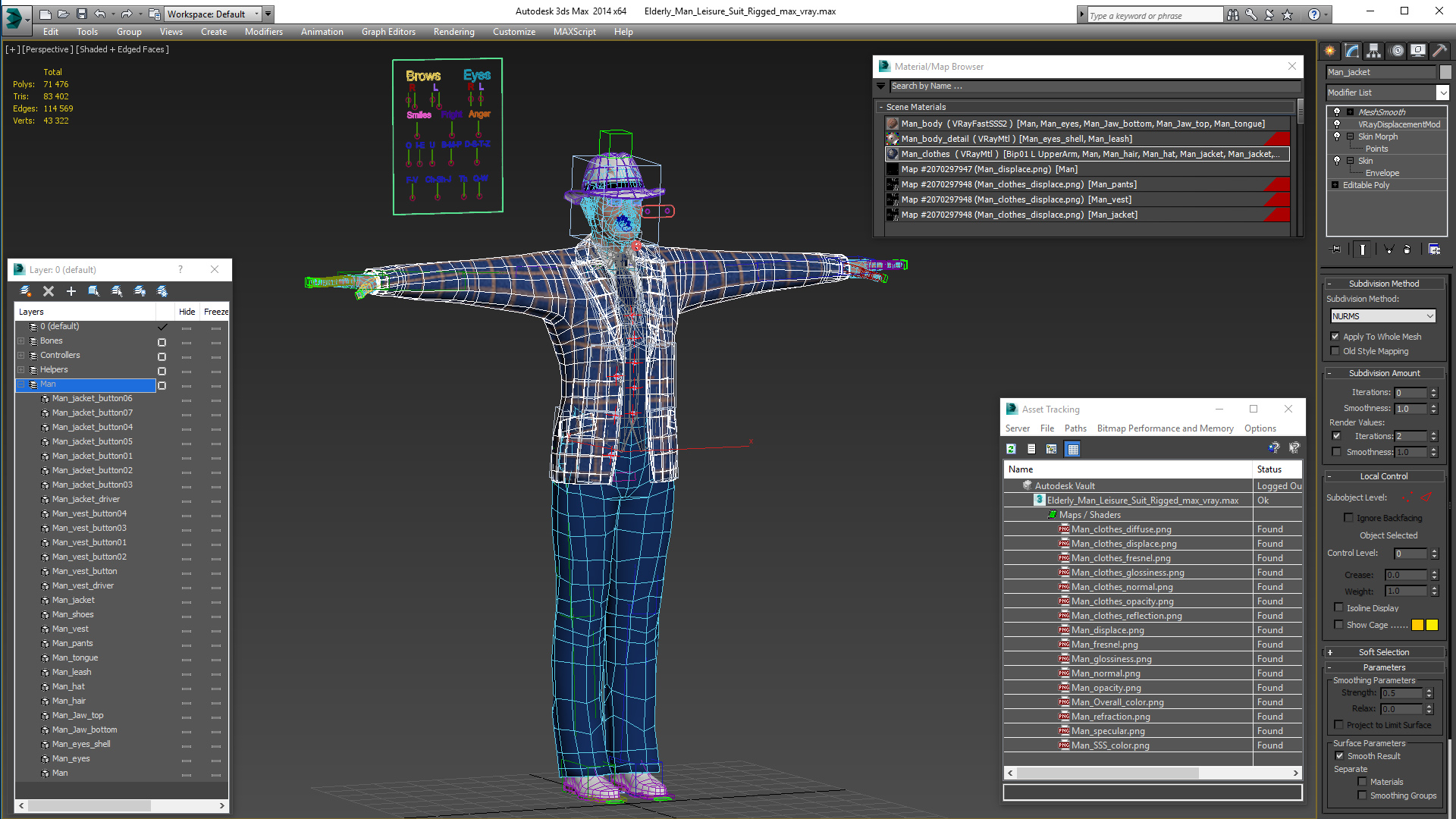Open the Hierarchy command panel tab

[1374, 51]
